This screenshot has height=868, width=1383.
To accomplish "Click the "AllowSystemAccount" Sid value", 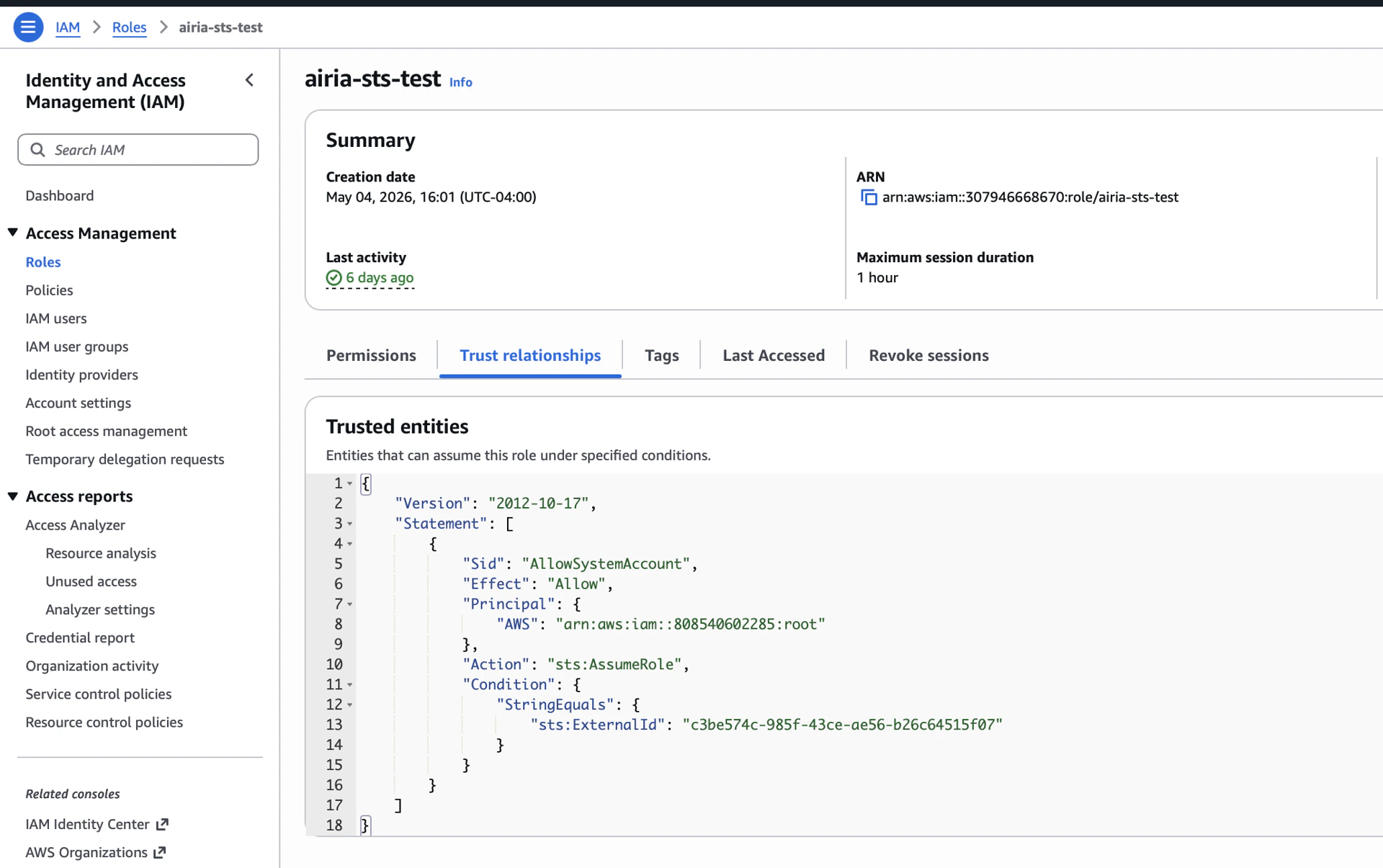I will (x=606, y=564).
